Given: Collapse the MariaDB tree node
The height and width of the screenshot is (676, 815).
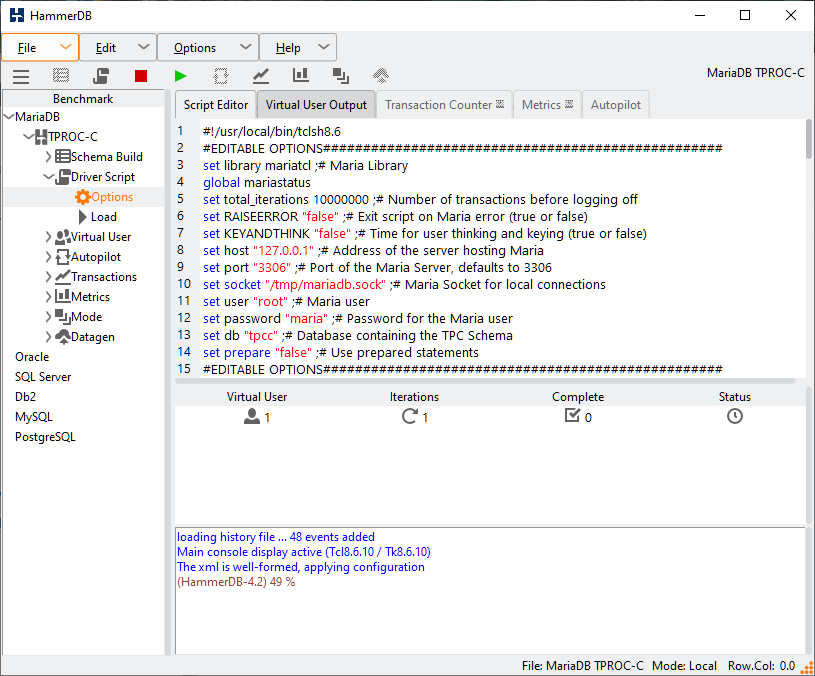Looking at the screenshot, I should coord(9,117).
